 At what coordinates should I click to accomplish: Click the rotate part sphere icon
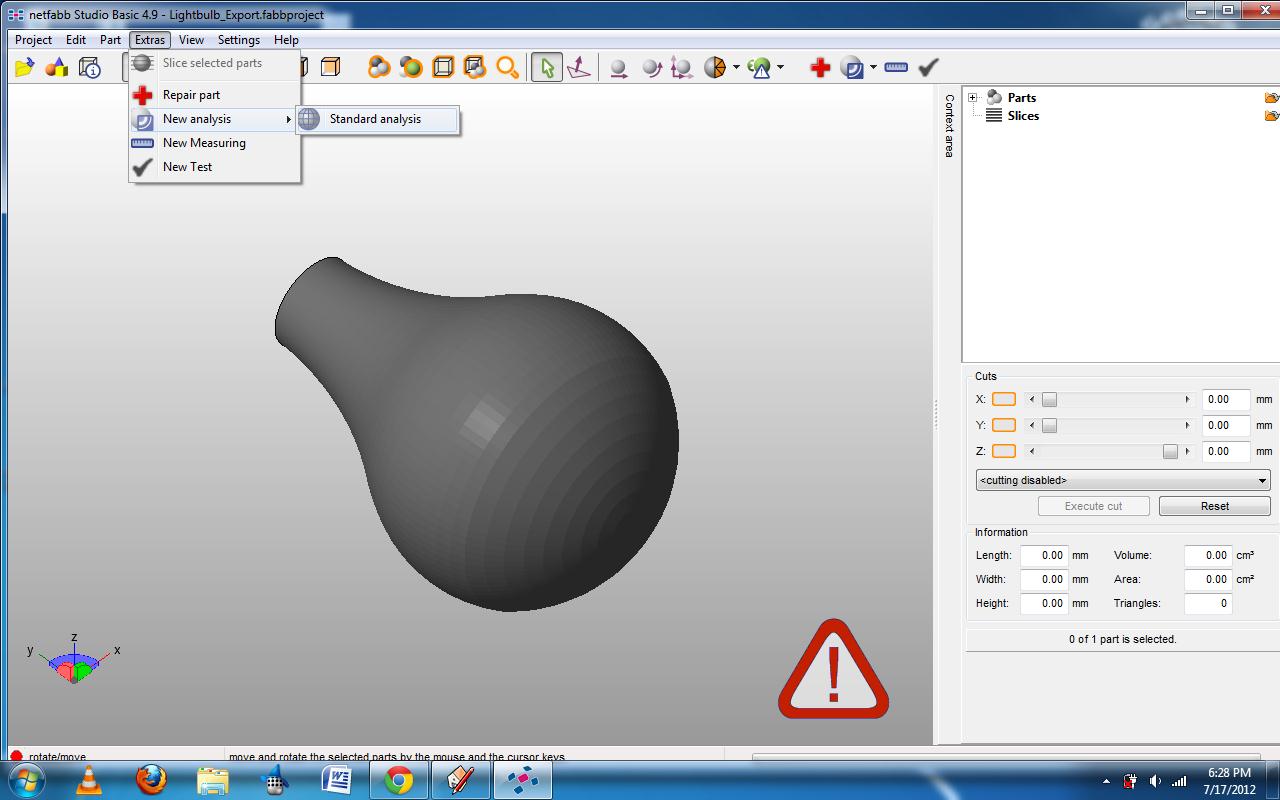pos(651,67)
